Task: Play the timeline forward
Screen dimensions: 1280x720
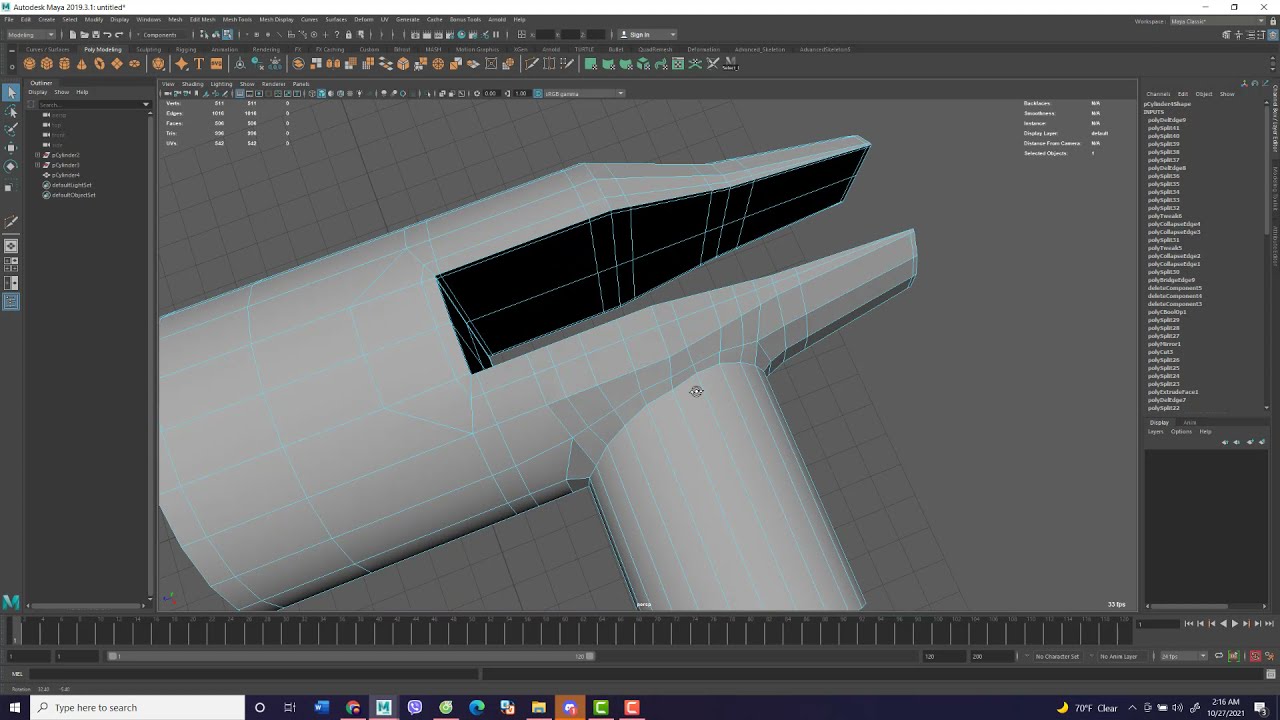Action: (1234, 624)
